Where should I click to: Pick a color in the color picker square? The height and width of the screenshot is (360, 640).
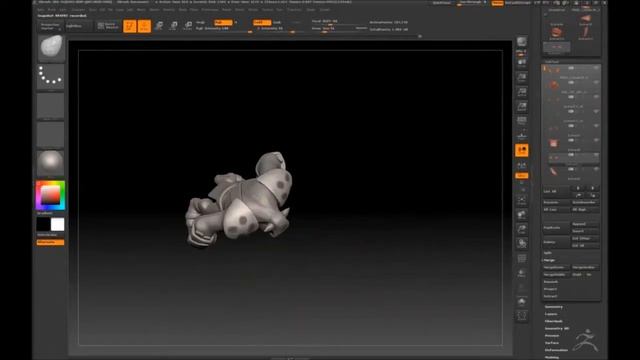tap(50, 195)
